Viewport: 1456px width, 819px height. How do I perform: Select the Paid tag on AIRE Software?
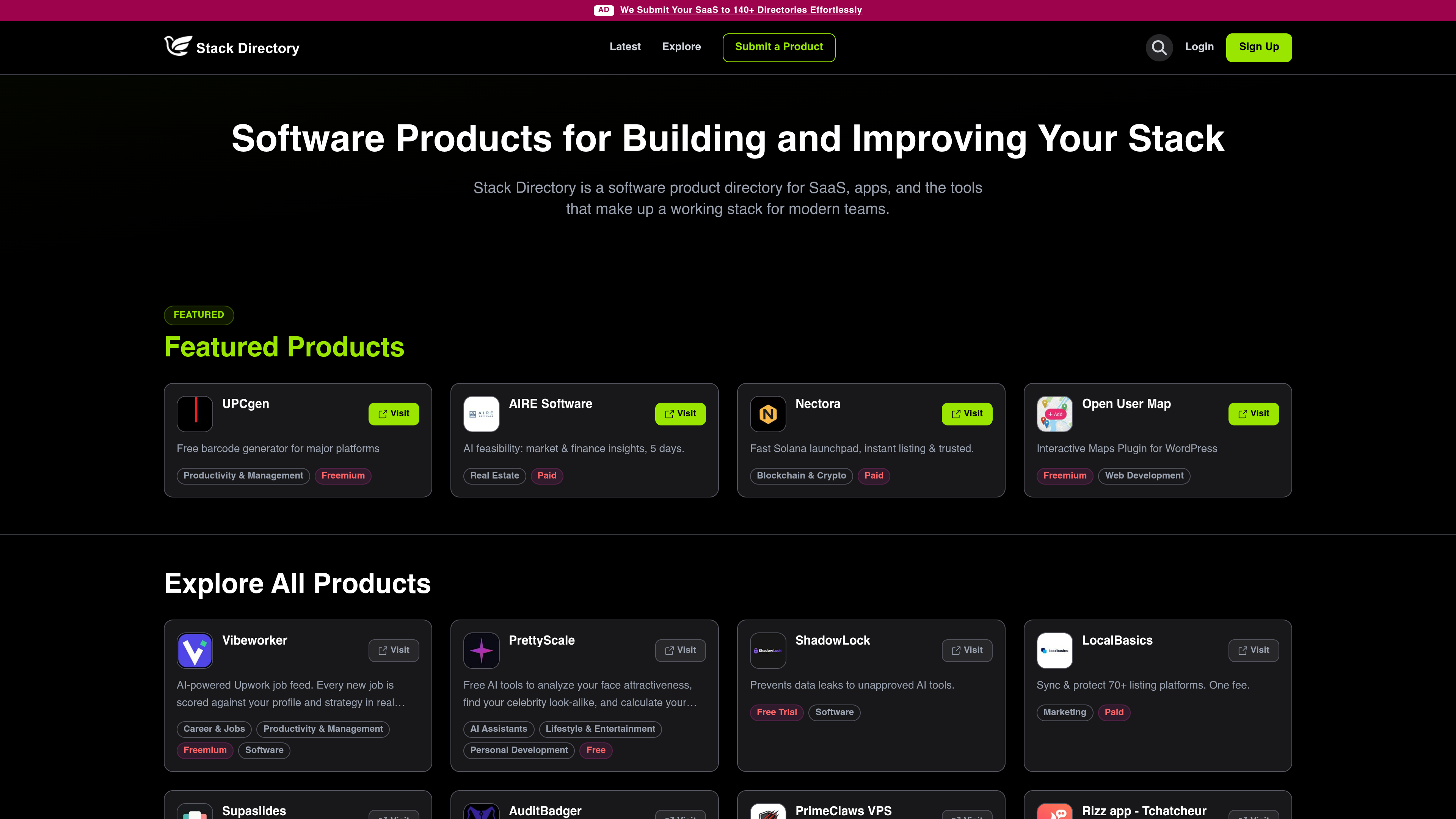tap(546, 476)
